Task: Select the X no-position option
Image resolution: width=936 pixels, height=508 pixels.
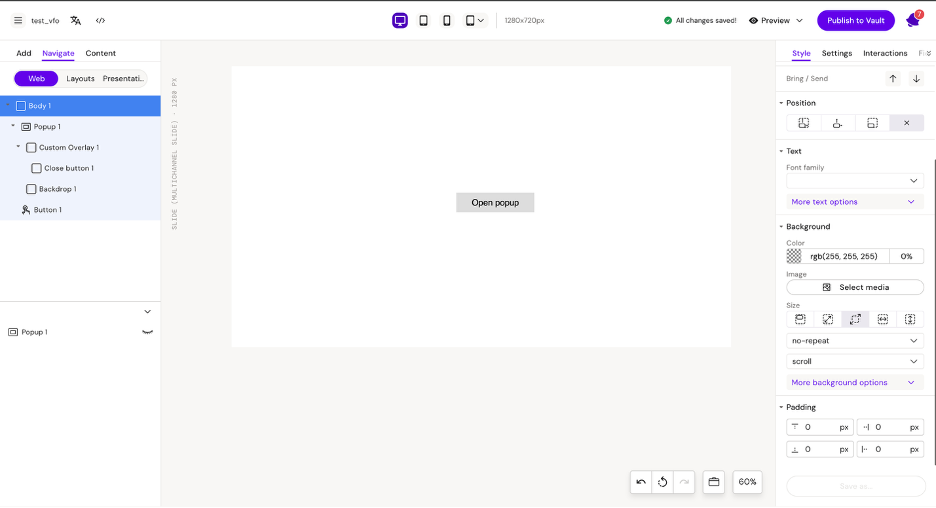Action: click(x=906, y=123)
